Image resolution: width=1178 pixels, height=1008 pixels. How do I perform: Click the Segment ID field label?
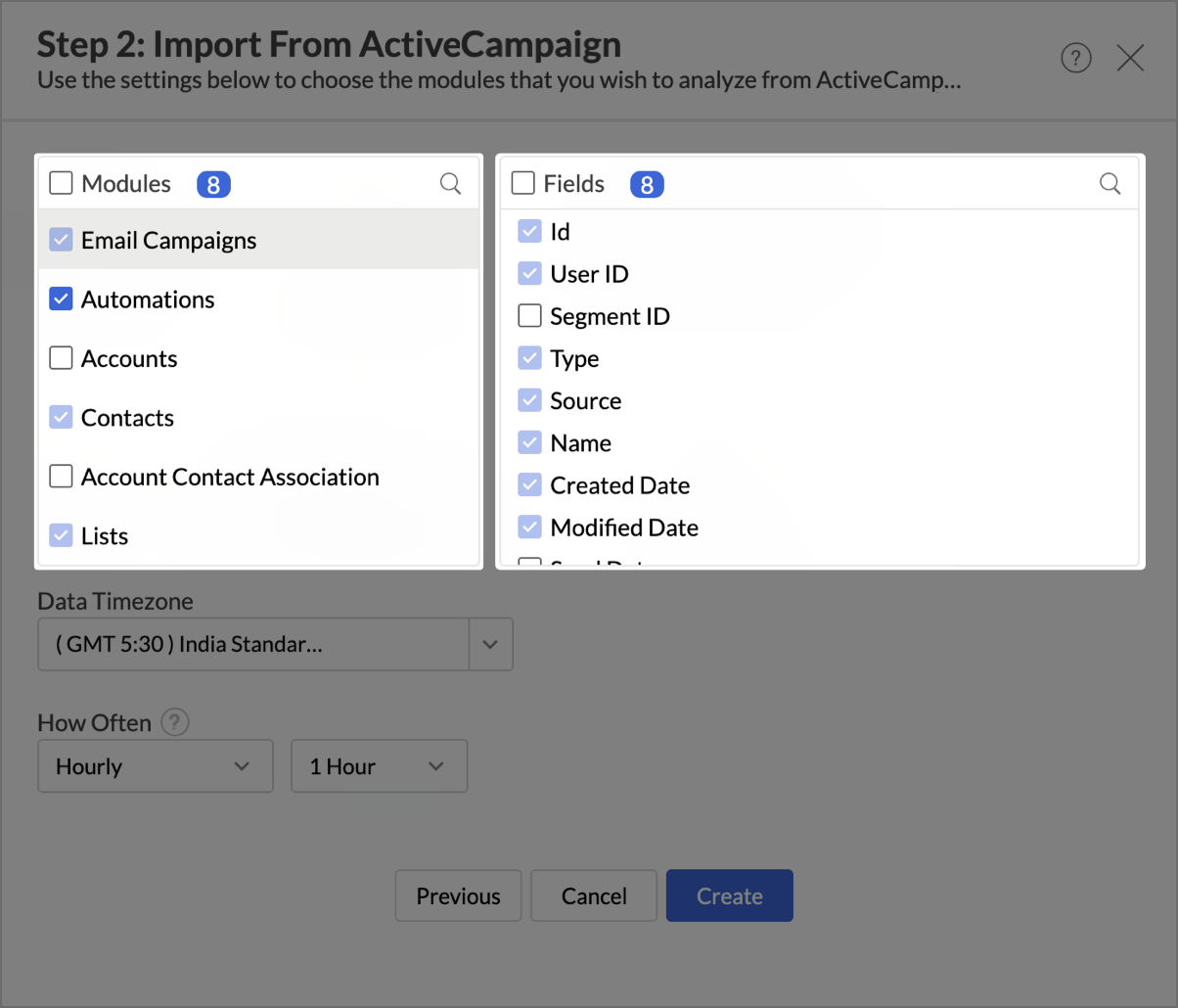610,316
